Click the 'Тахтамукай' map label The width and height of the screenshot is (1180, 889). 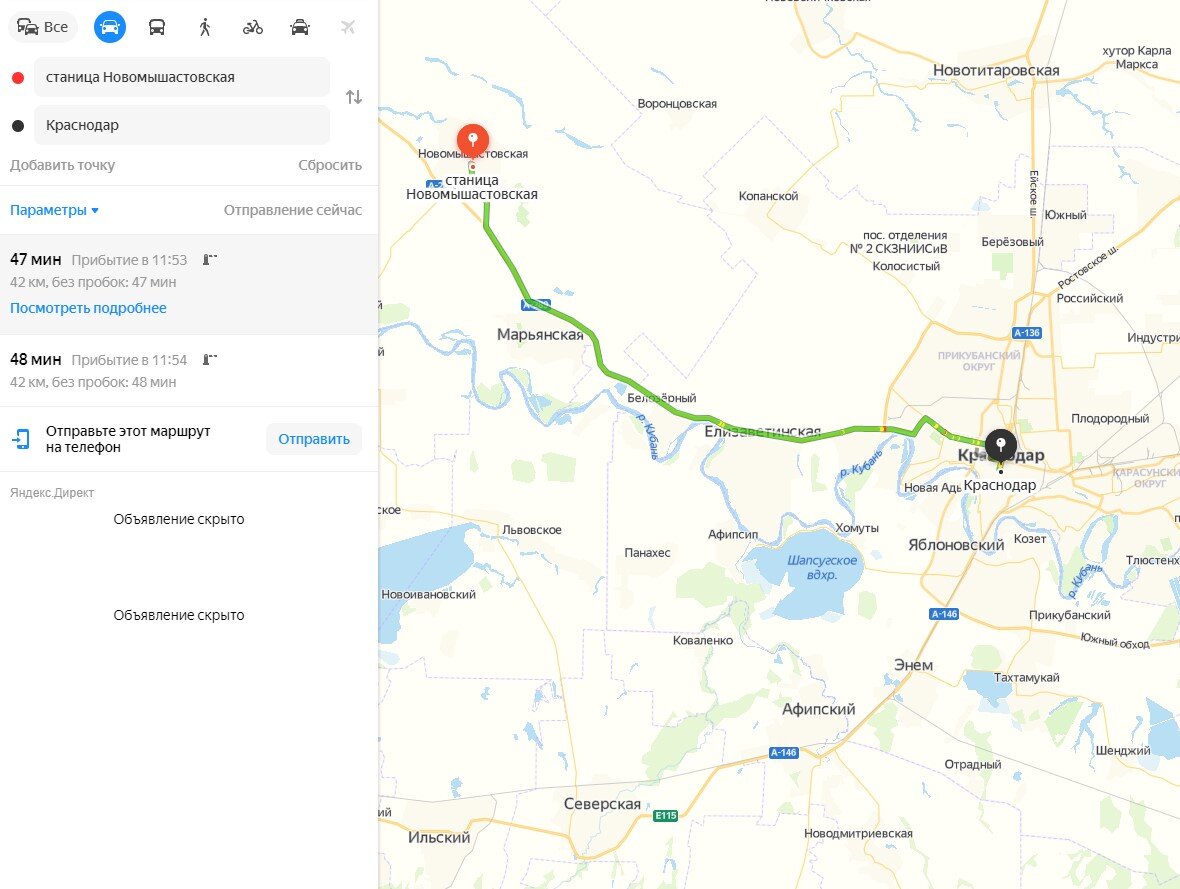1026,677
